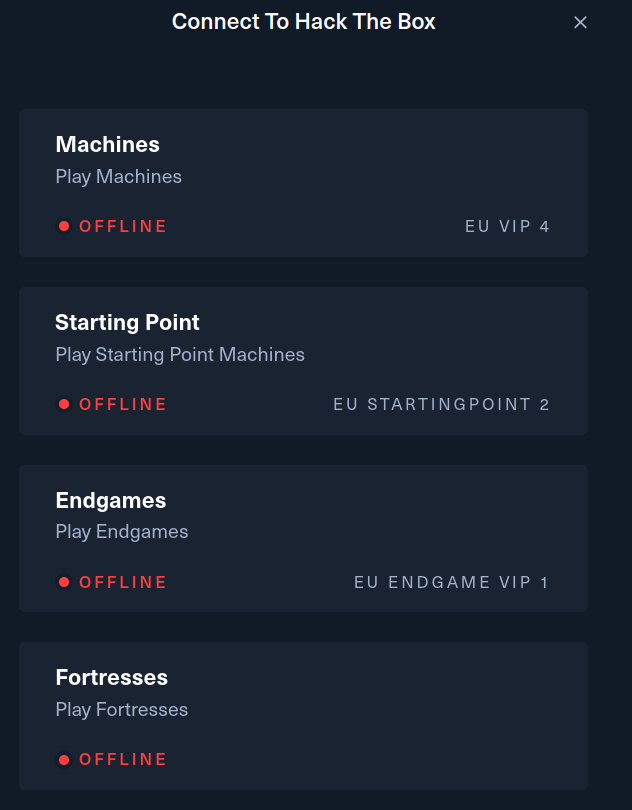The width and height of the screenshot is (632, 810).
Task: Click the Play Machines subtitle
Action: 119,177
